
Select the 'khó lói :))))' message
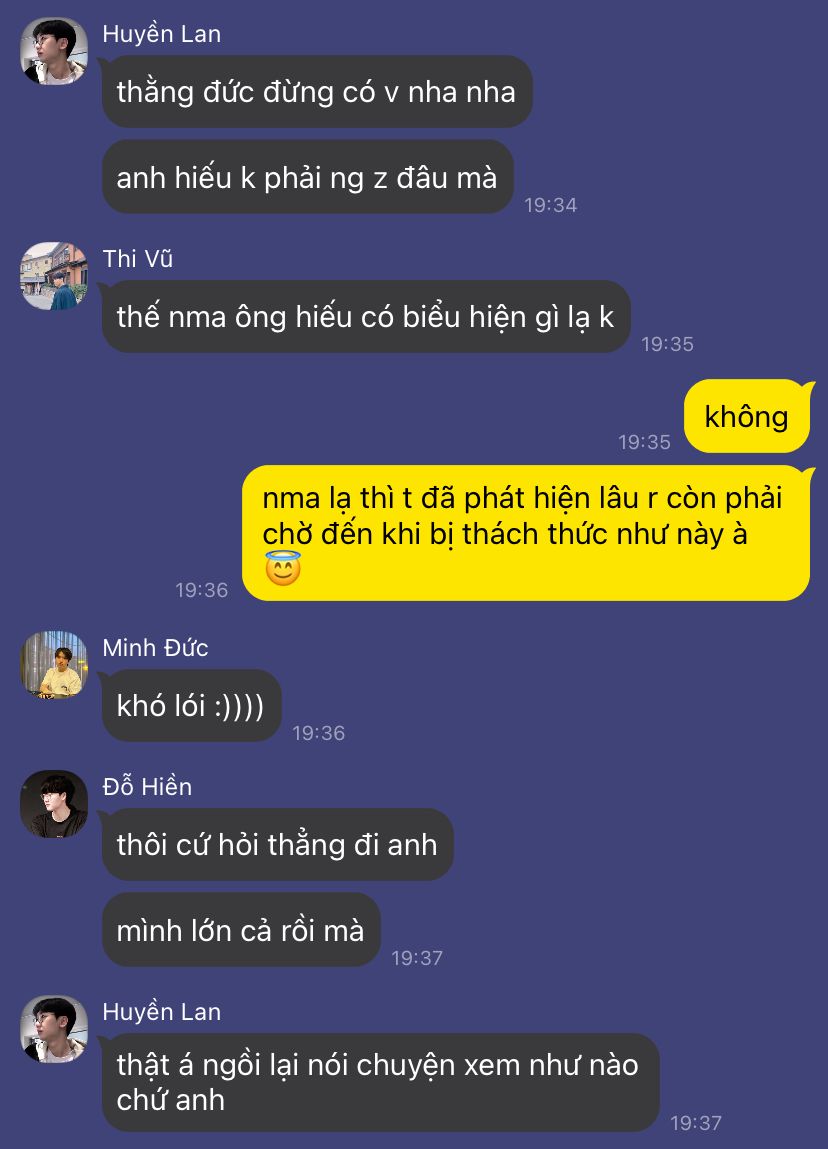tap(191, 705)
